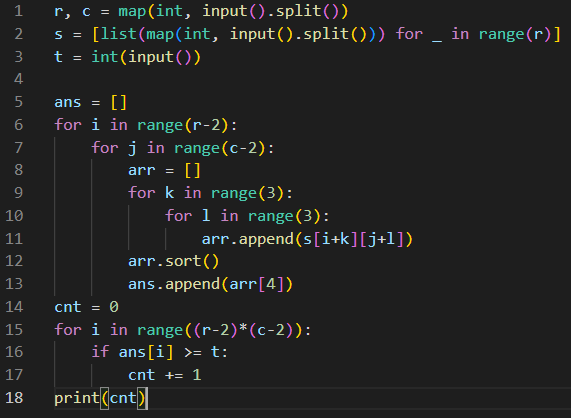Click line number 12 in the gutter
The image size is (571, 418).
pyautogui.click(x=14, y=261)
